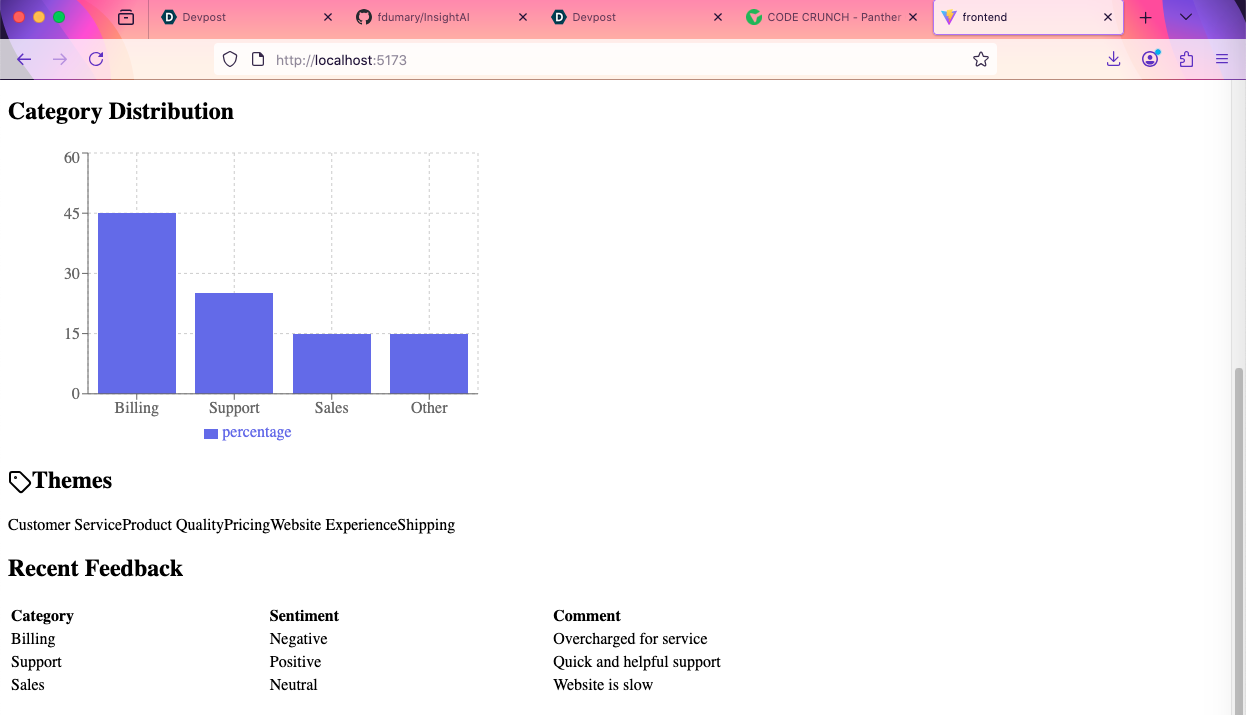This screenshot has width=1246, height=715.
Task: Toggle the percentage dataset via the chart legend
Action: 248,432
